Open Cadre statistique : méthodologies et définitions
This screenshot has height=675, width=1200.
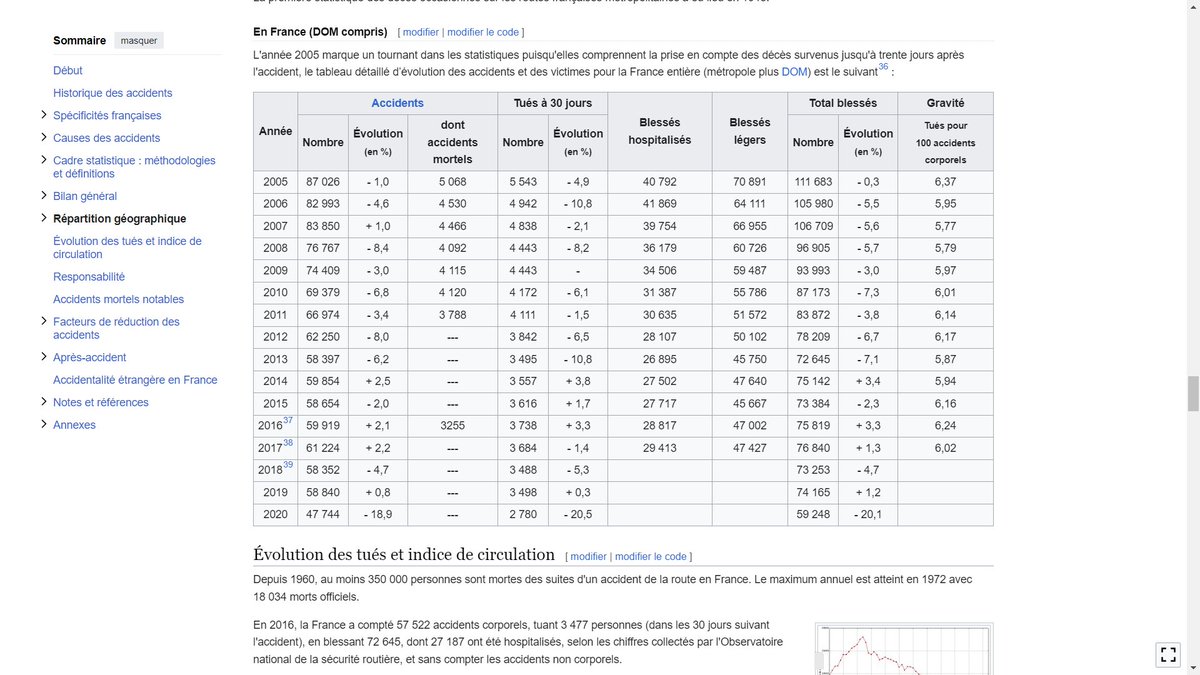(x=134, y=167)
